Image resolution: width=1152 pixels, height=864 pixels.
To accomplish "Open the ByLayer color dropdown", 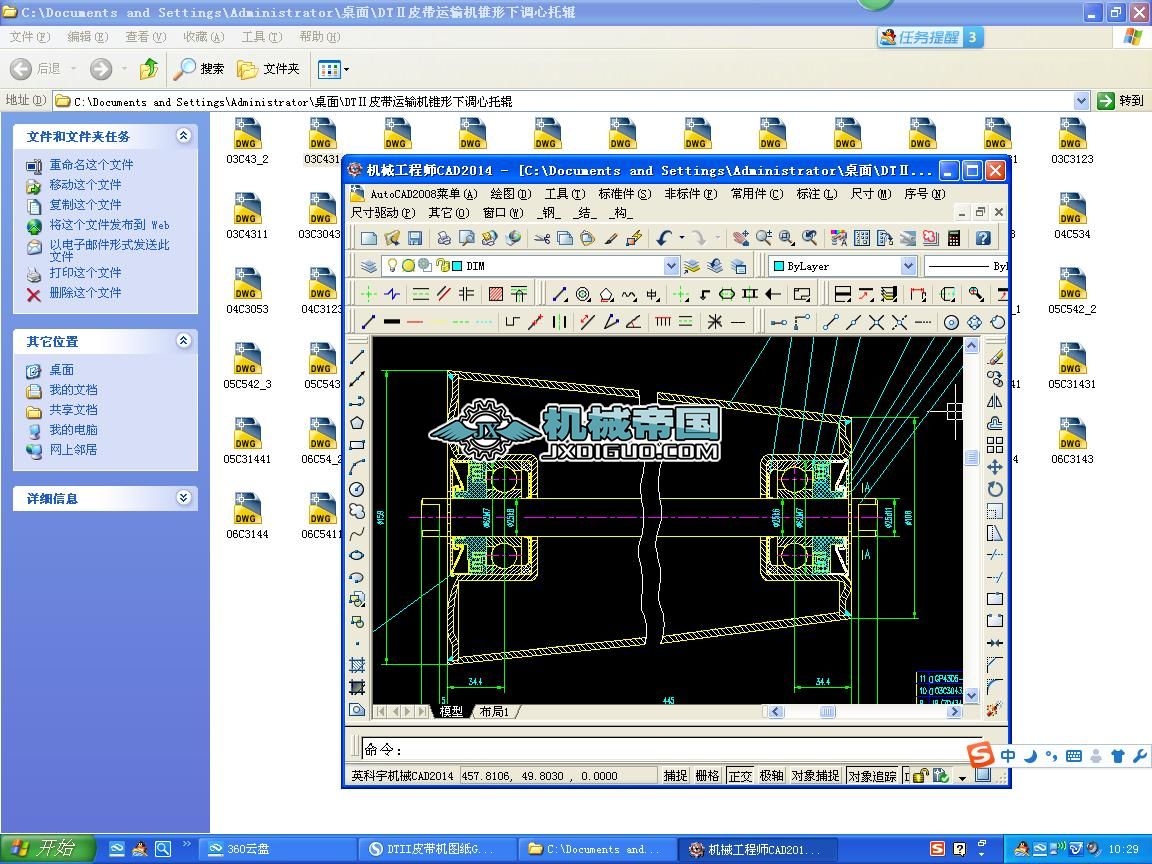I will [908, 266].
